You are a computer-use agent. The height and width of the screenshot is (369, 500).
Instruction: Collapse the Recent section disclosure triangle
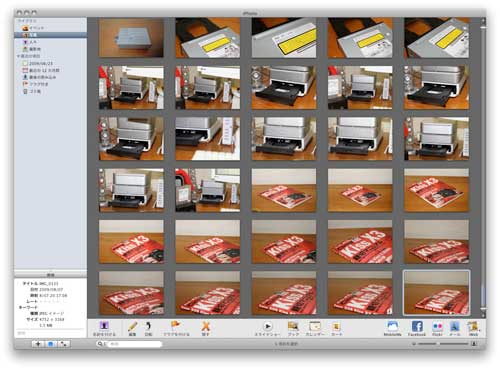pos(18,56)
